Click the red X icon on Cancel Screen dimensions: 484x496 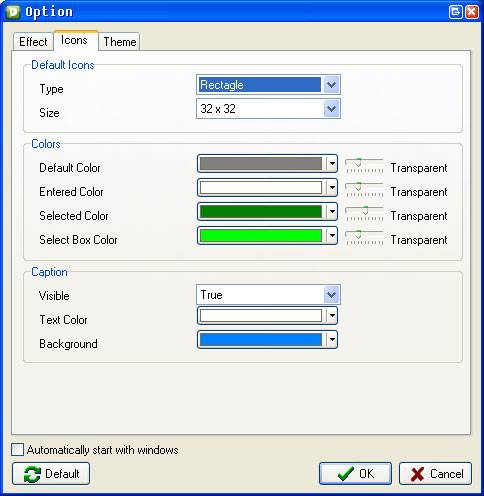417,474
